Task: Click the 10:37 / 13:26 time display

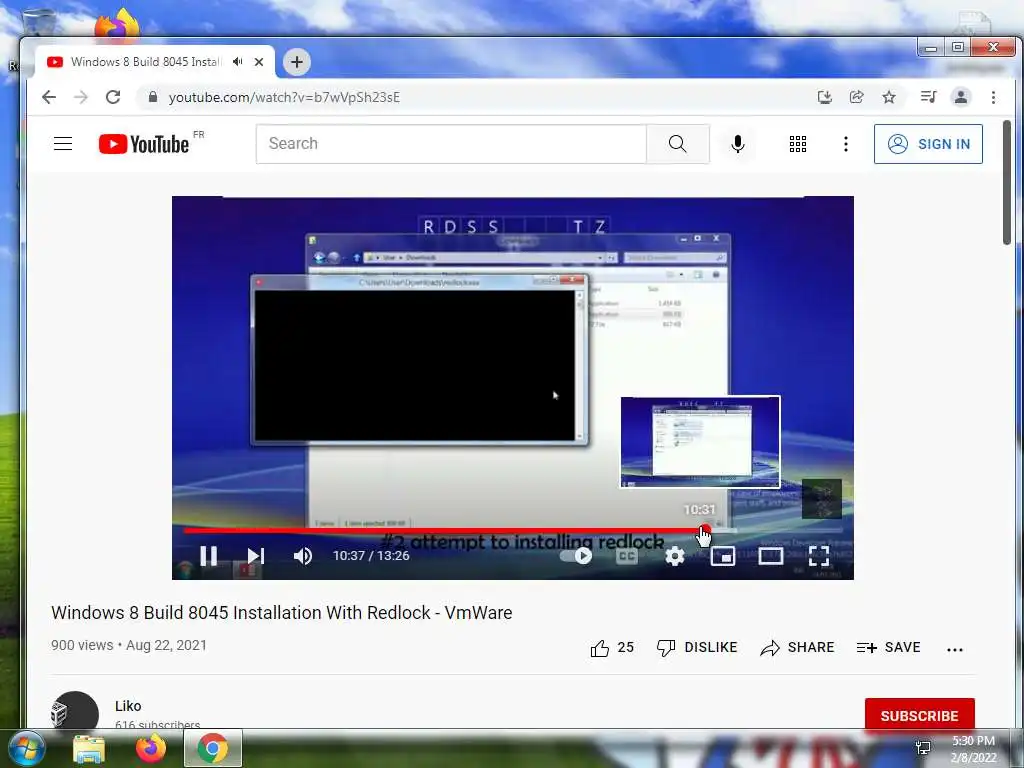Action: pos(371,556)
